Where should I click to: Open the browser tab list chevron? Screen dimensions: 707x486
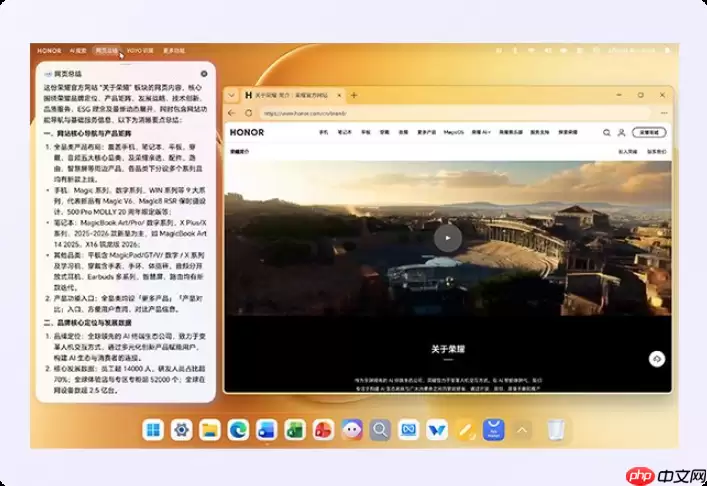[231, 95]
